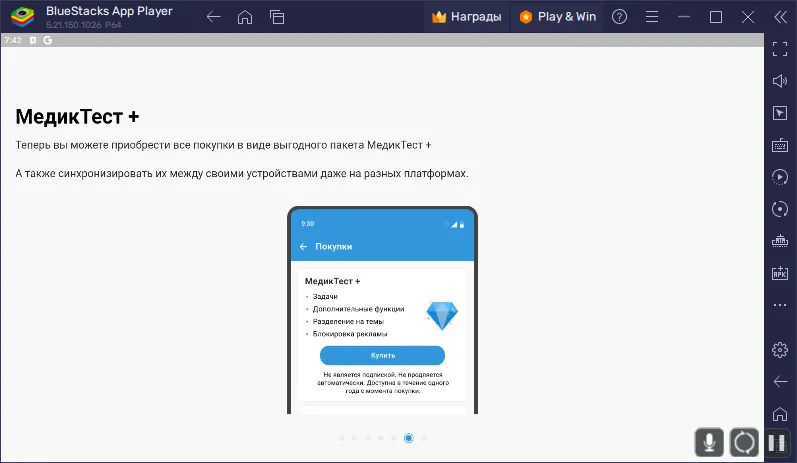Click the 'Задачи' bullet item
Screen dimensions: 797x463
325,296
